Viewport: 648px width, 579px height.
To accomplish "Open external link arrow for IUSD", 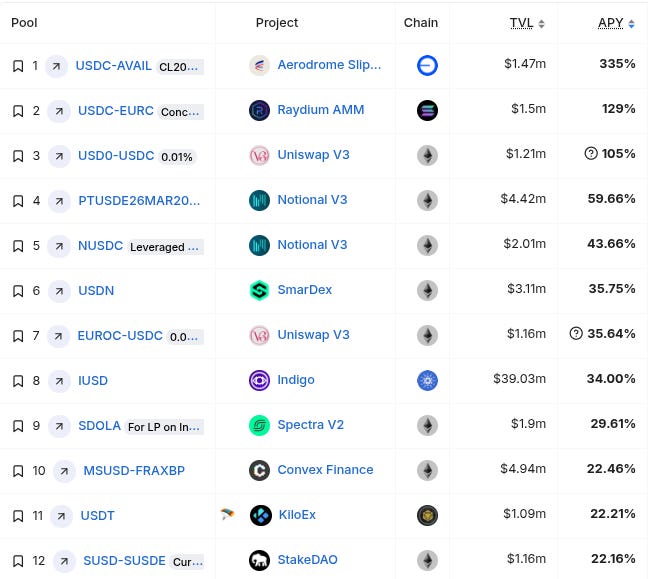I will (59, 381).
